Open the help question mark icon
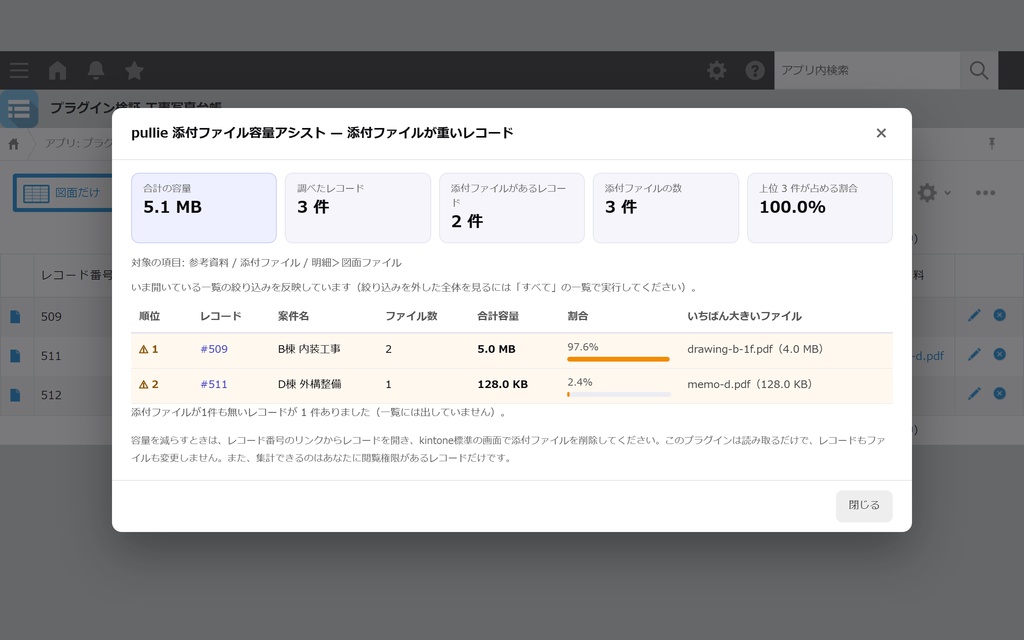The width and height of the screenshot is (1024, 640). tap(755, 70)
